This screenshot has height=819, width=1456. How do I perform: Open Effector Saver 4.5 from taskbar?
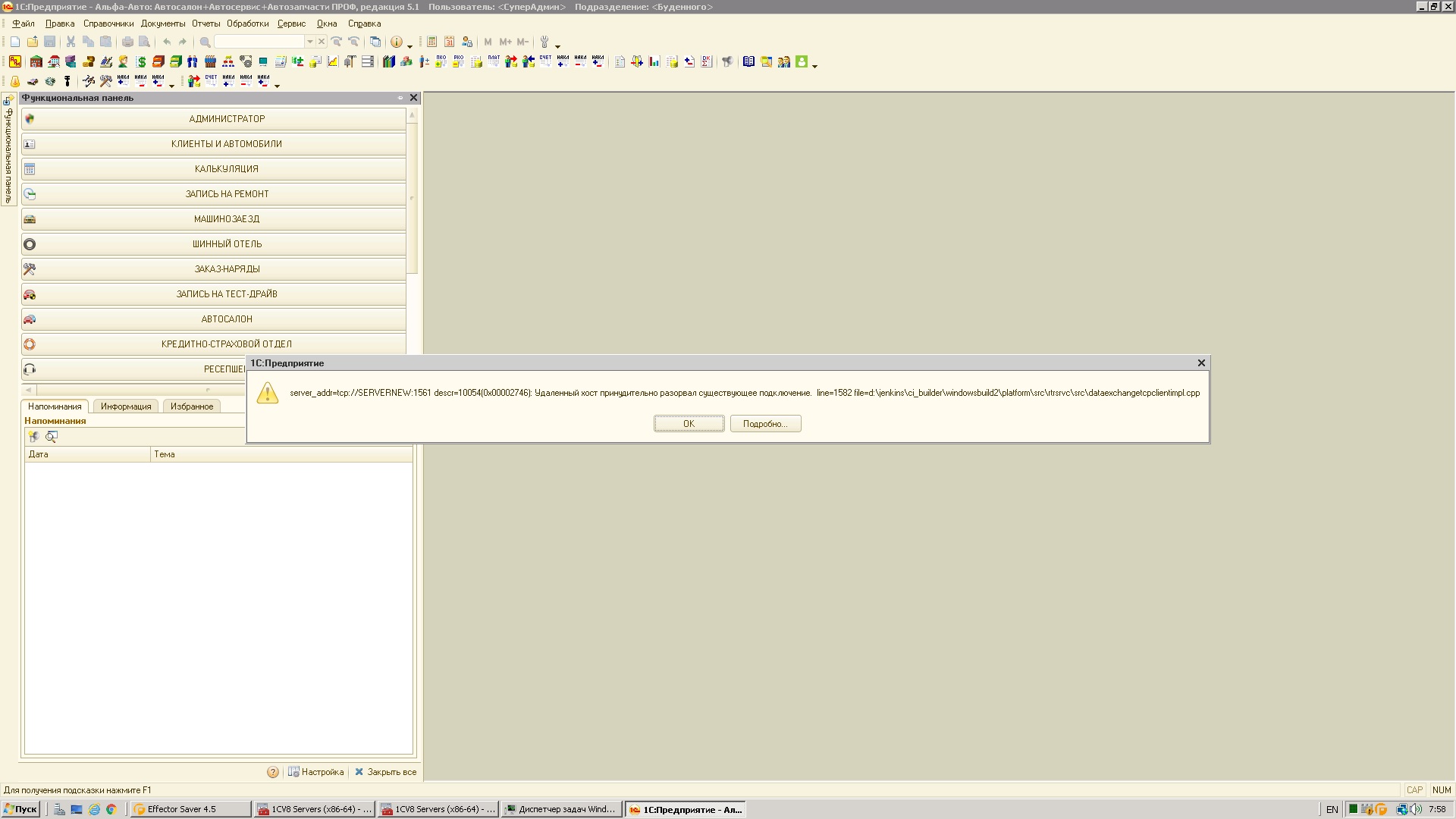[190, 809]
